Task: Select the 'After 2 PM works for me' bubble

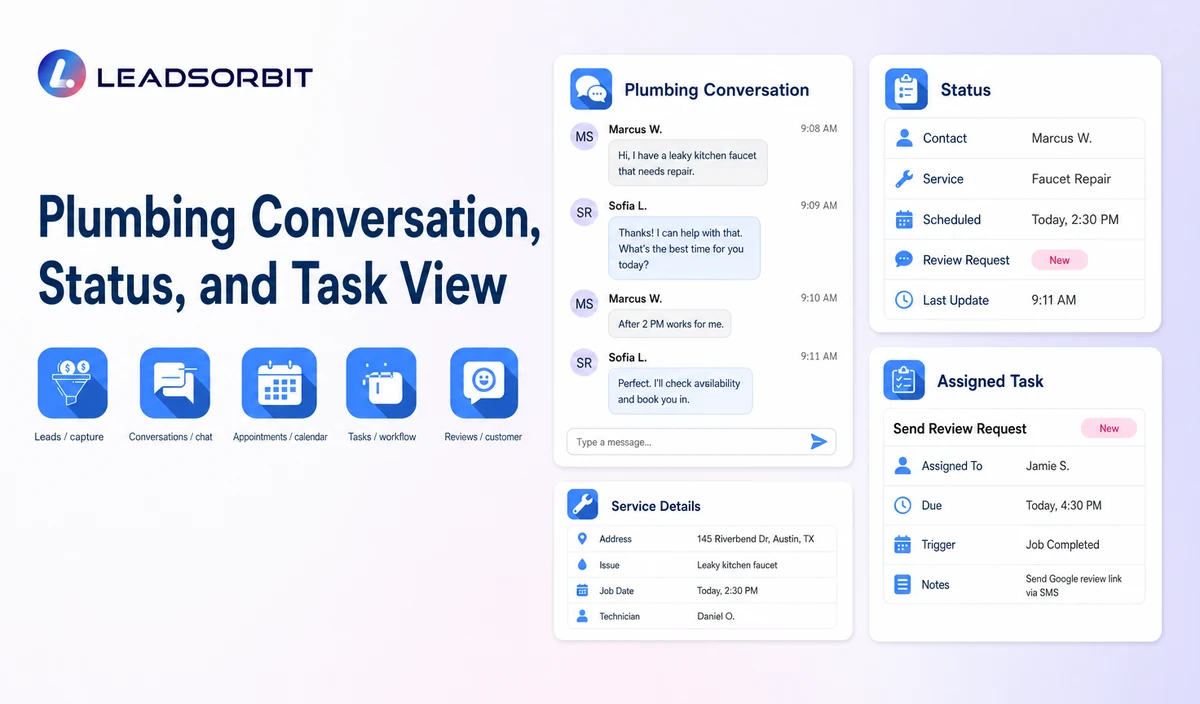Action: pyautogui.click(x=670, y=323)
